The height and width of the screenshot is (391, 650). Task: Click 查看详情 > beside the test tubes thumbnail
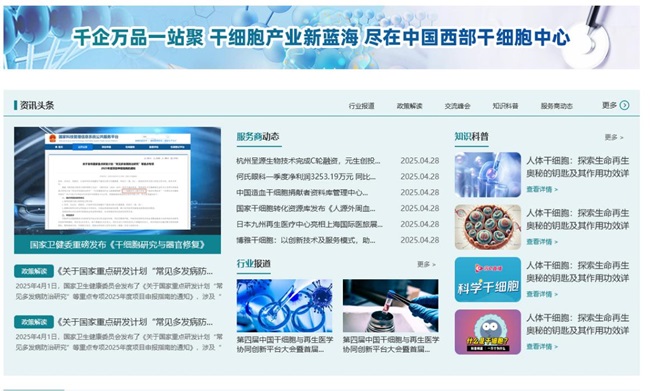[x=542, y=189]
